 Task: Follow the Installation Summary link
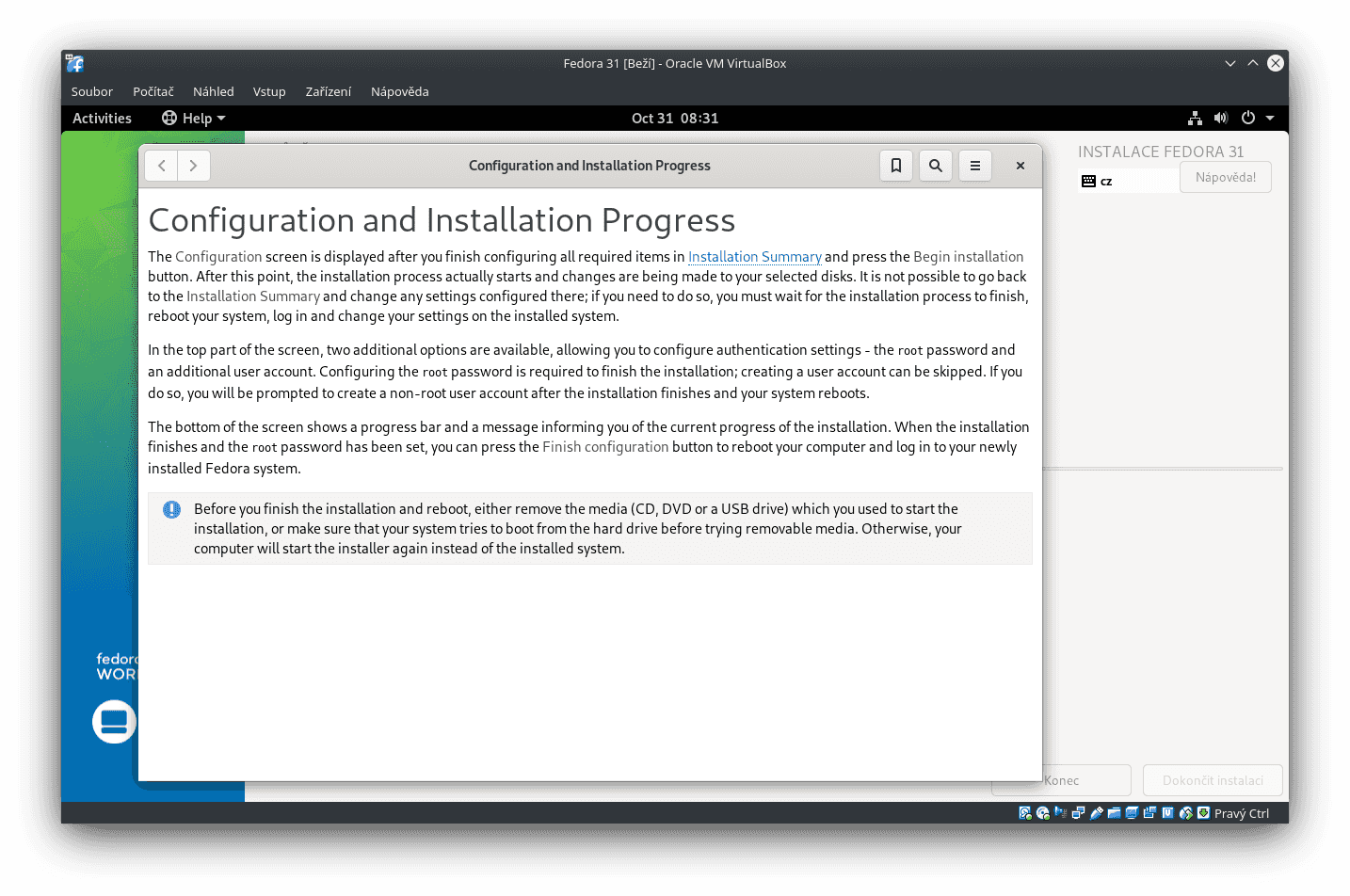754,256
